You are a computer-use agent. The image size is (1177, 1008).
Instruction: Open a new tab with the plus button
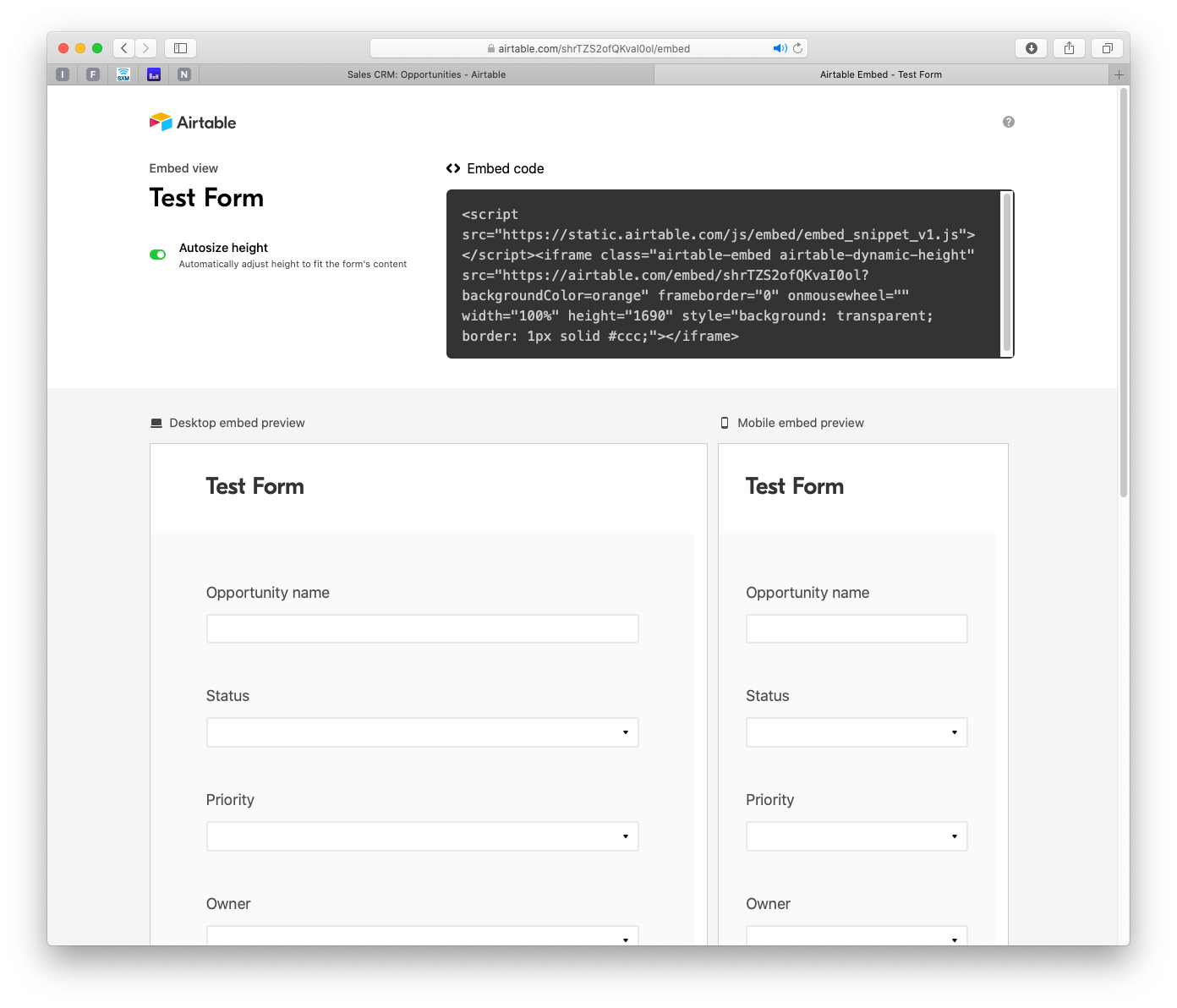coord(1119,74)
